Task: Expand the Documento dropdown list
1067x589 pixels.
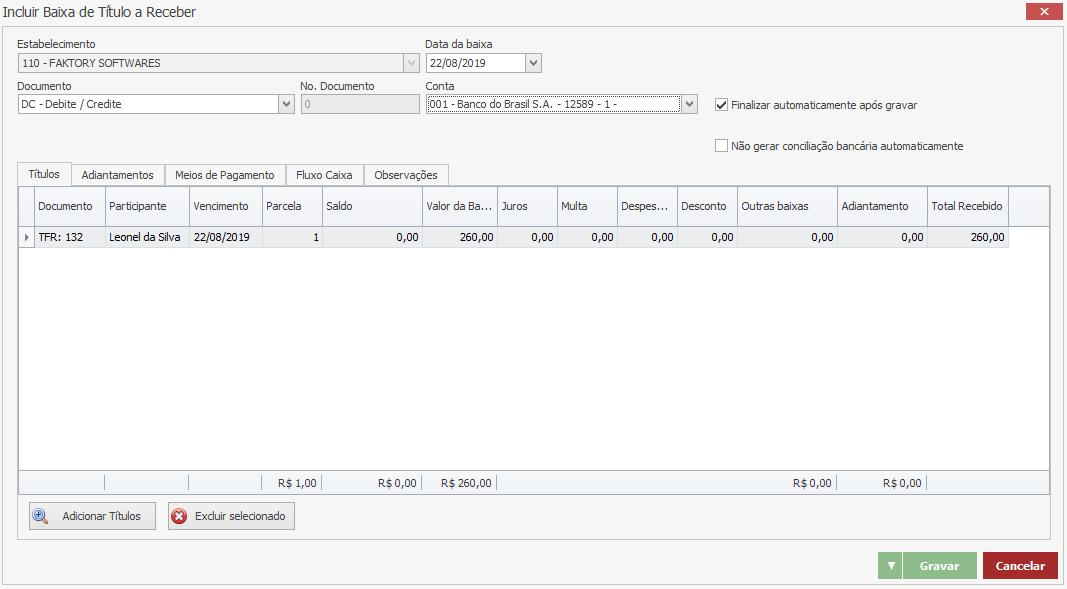Action: pyautogui.click(x=286, y=104)
